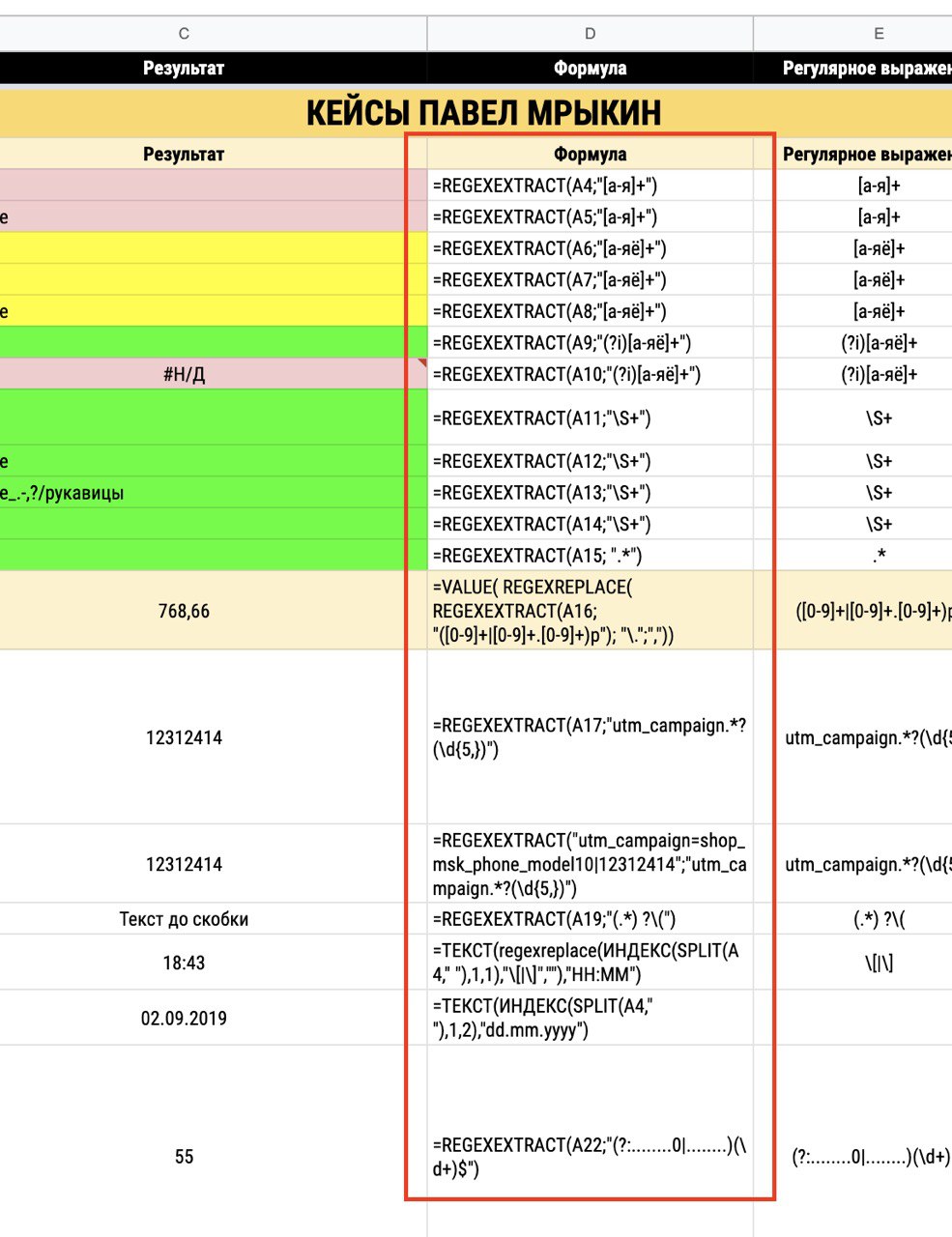Click 12312414 result beside the shop_msk_phone formula
Screen dimensions: 952x1237
point(213,864)
